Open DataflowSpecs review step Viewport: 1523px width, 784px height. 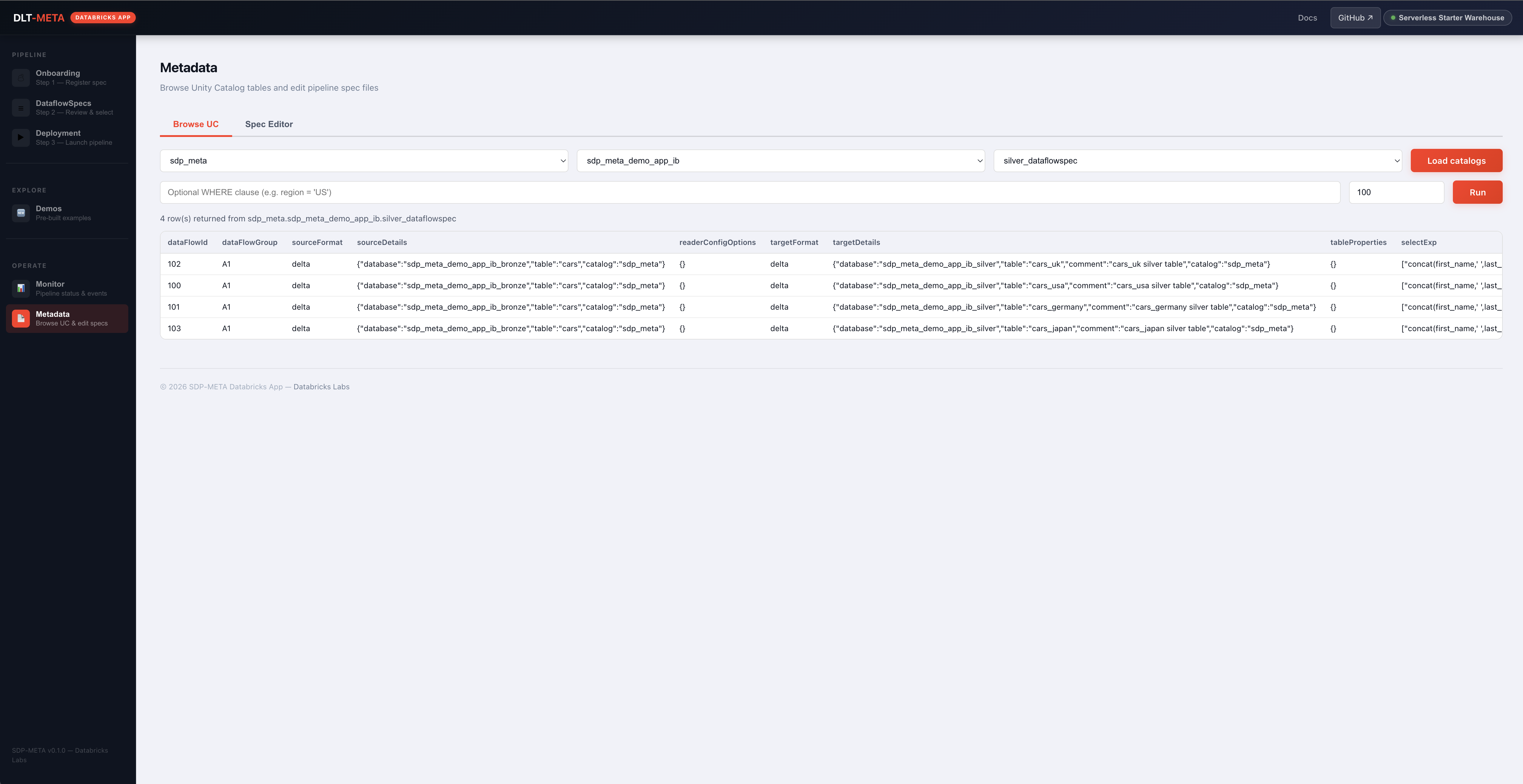point(67,108)
